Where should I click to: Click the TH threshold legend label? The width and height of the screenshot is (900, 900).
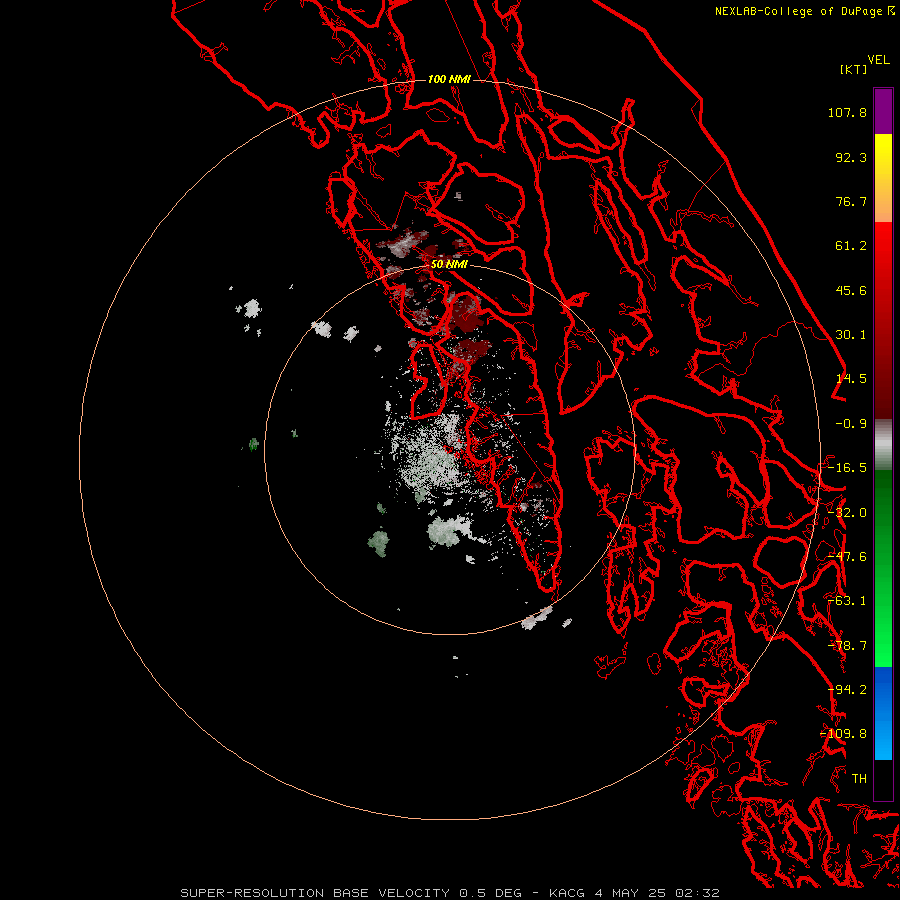[x=859, y=779]
